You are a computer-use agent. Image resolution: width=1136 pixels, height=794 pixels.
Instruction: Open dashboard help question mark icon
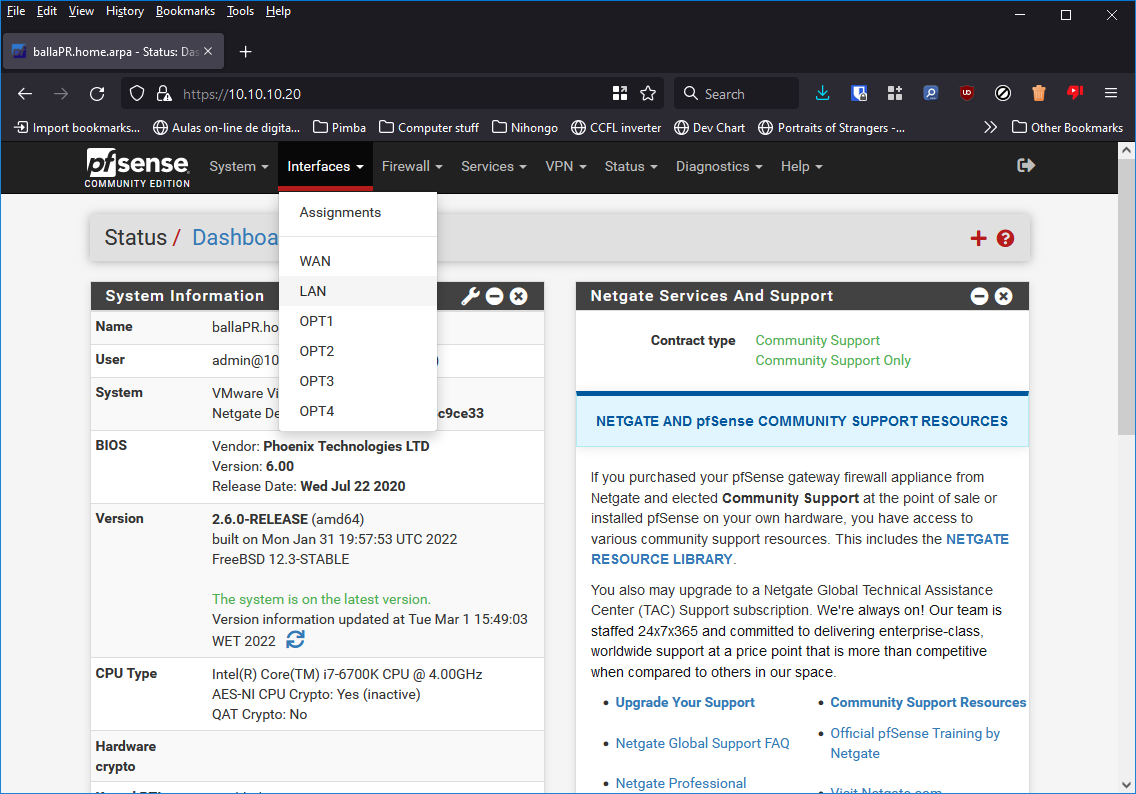click(x=1005, y=238)
